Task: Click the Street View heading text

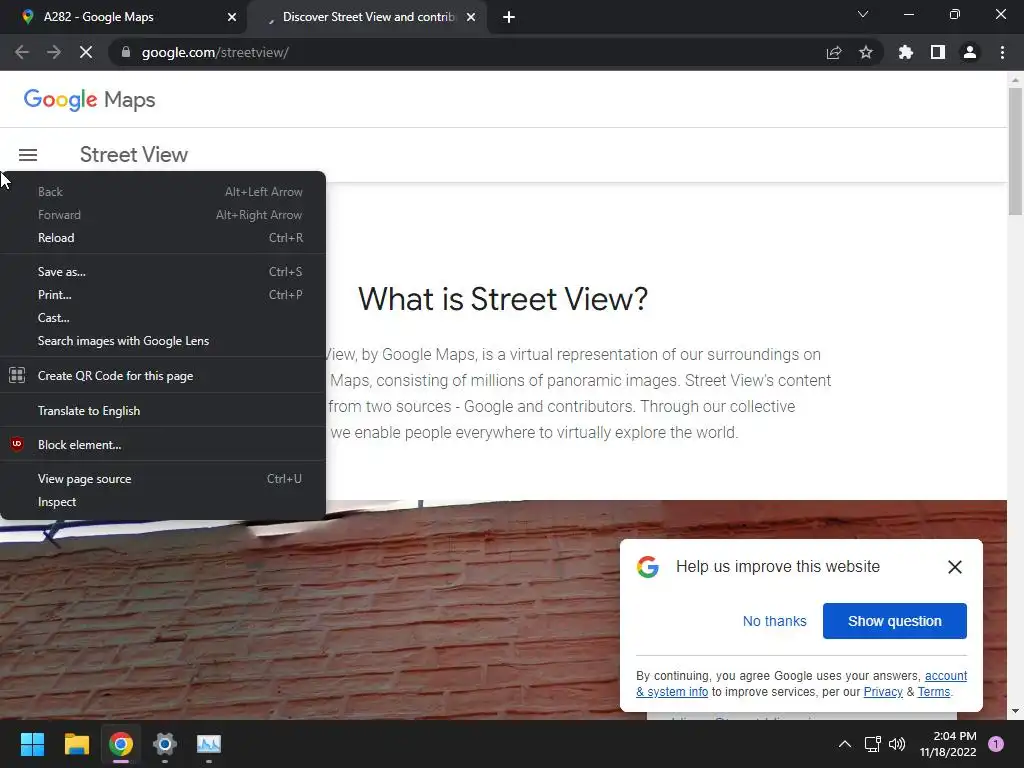Action: click(134, 155)
